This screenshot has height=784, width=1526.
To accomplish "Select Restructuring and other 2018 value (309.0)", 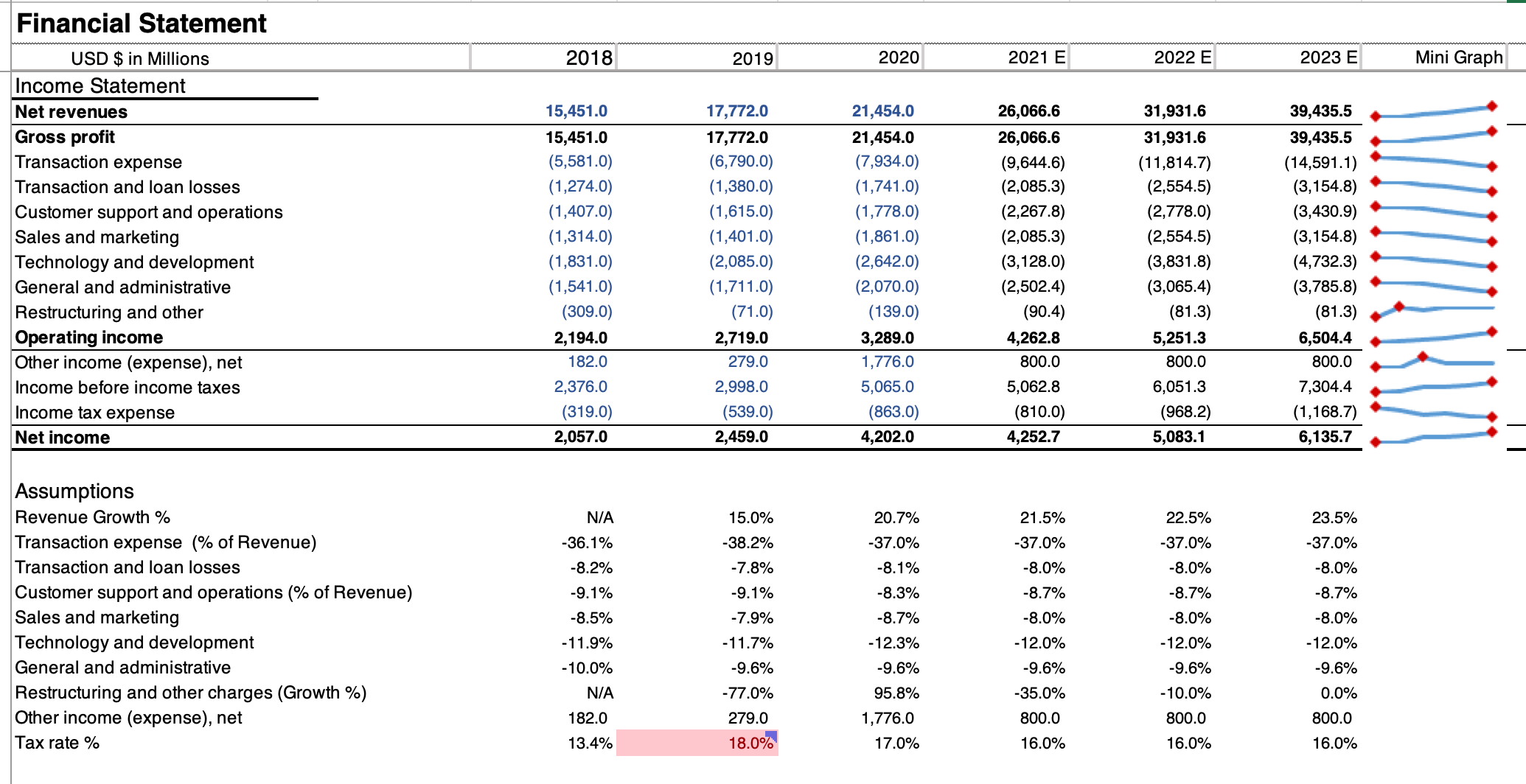I will point(587,312).
